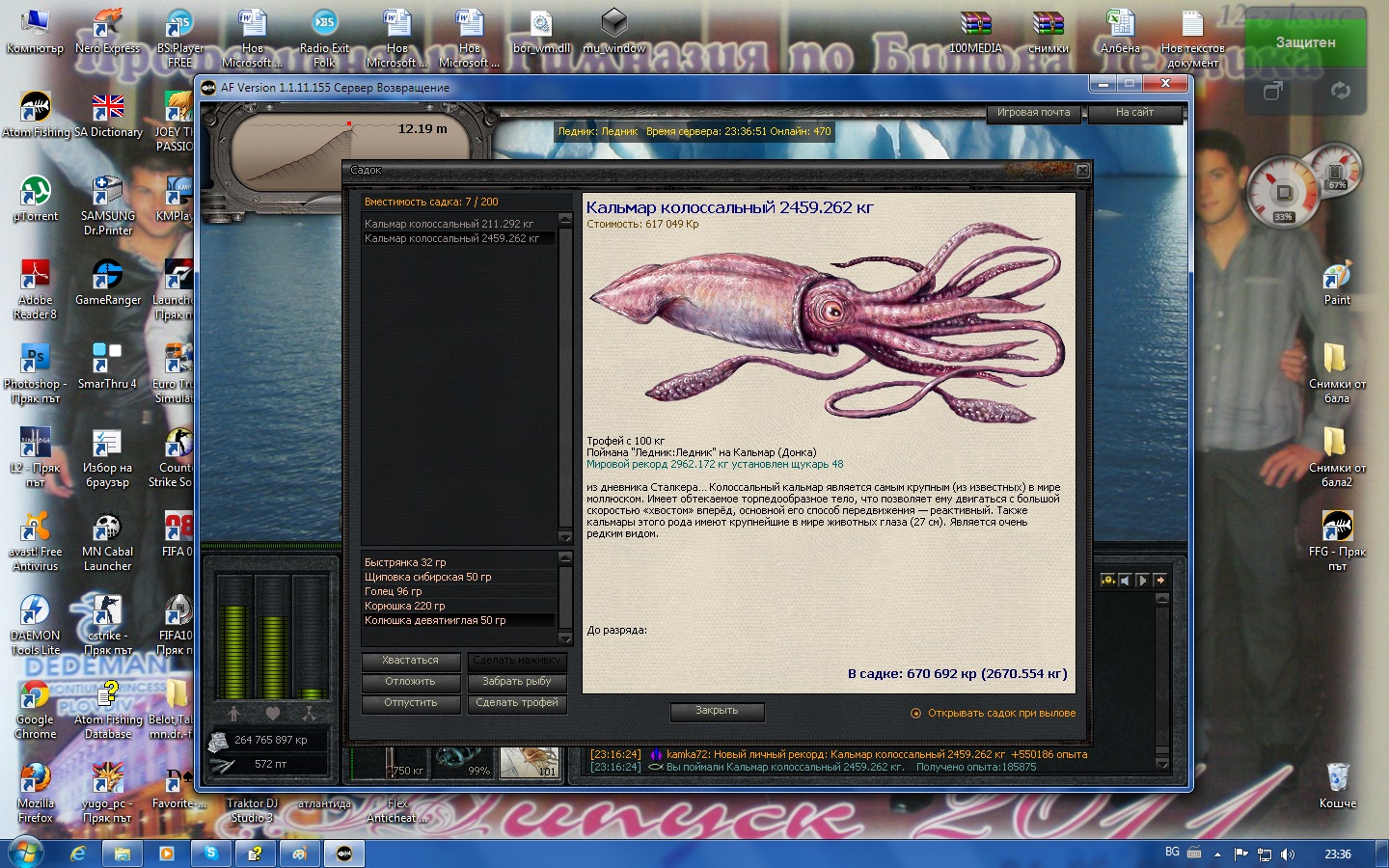The image size is (1389, 868).
Task: Click the person stamina icon under green bars
Action: (x=234, y=714)
